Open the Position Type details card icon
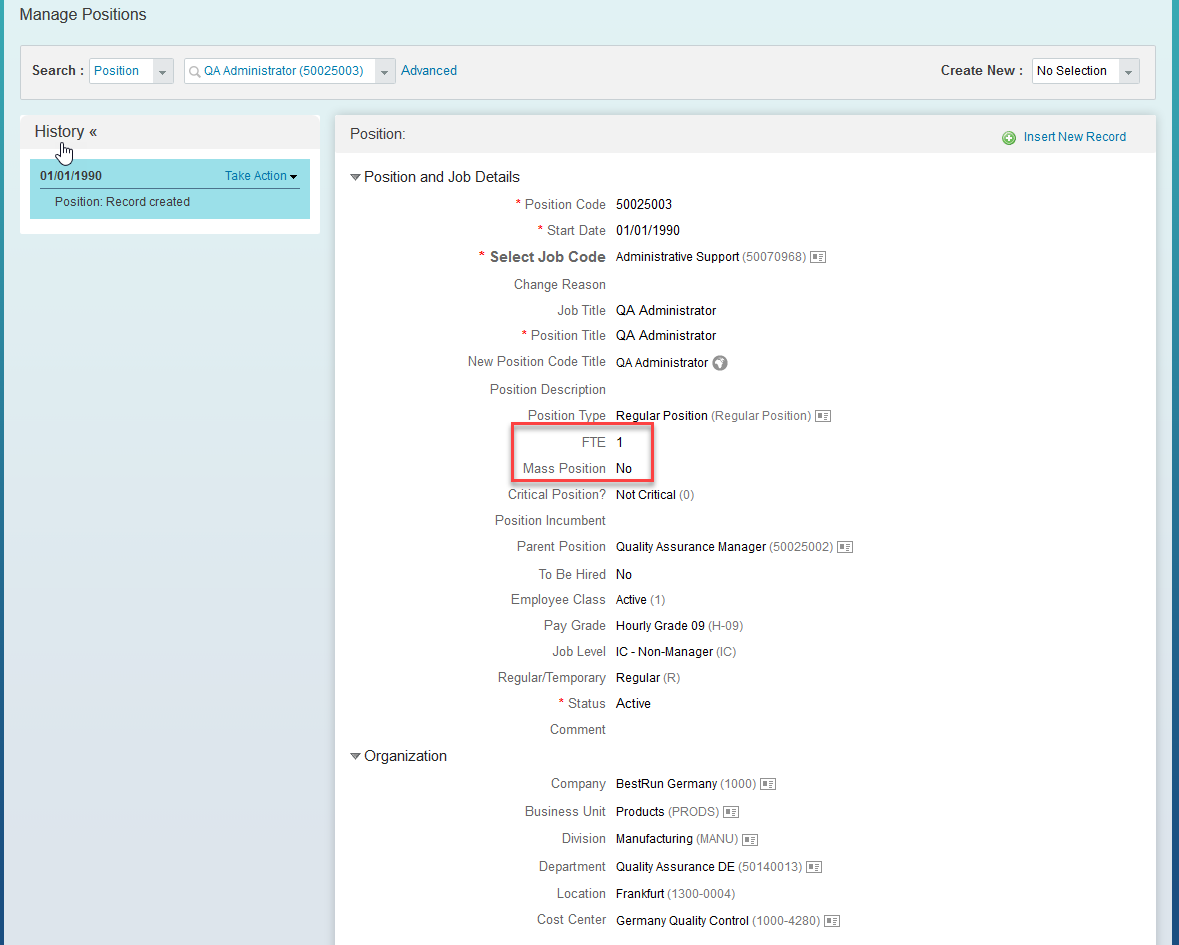Screen dimensions: 1179x945 coord(823,416)
